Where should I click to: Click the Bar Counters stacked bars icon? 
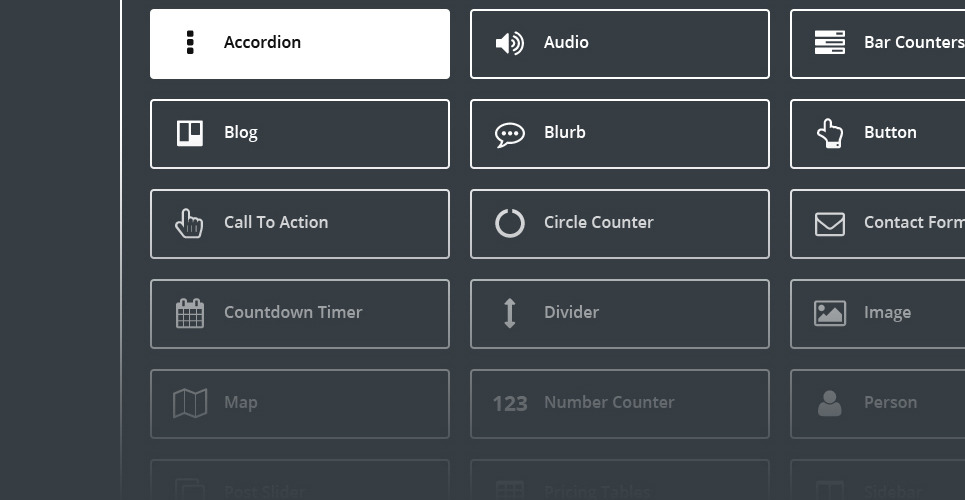(x=830, y=43)
